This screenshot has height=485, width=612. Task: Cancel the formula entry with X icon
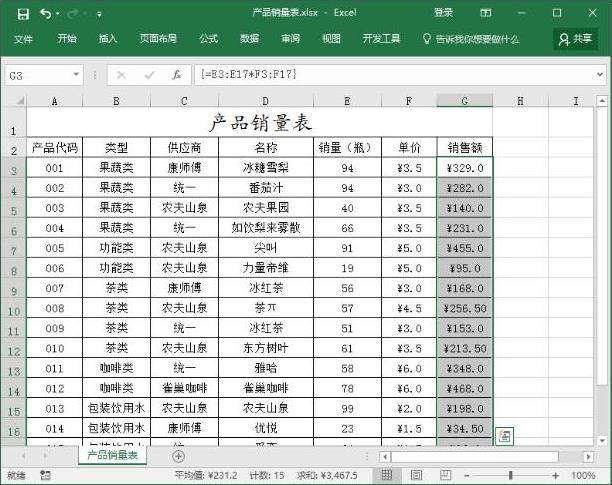(x=121, y=75)
